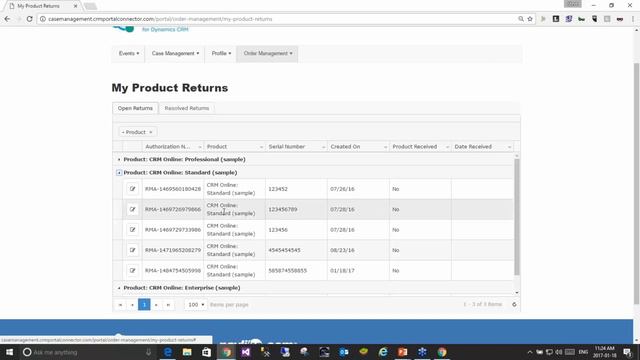Open PowerPoint from taskbar
Image resolution: width=640 pixels, height=360 pixels.
(402, 352)
